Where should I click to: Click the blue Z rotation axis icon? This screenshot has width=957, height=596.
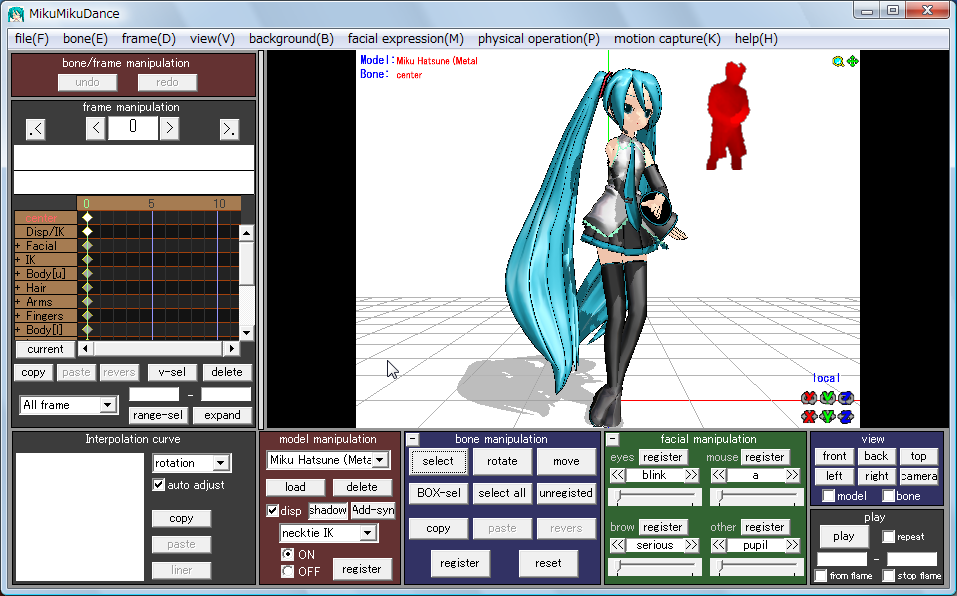[x=846, y=398]
